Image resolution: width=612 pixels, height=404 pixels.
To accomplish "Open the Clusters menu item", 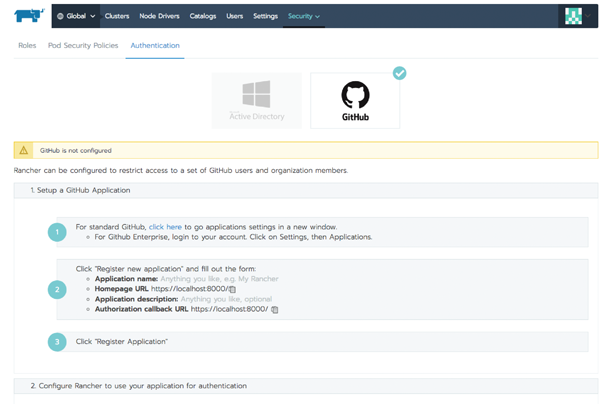I will click(x=117, y=16).
